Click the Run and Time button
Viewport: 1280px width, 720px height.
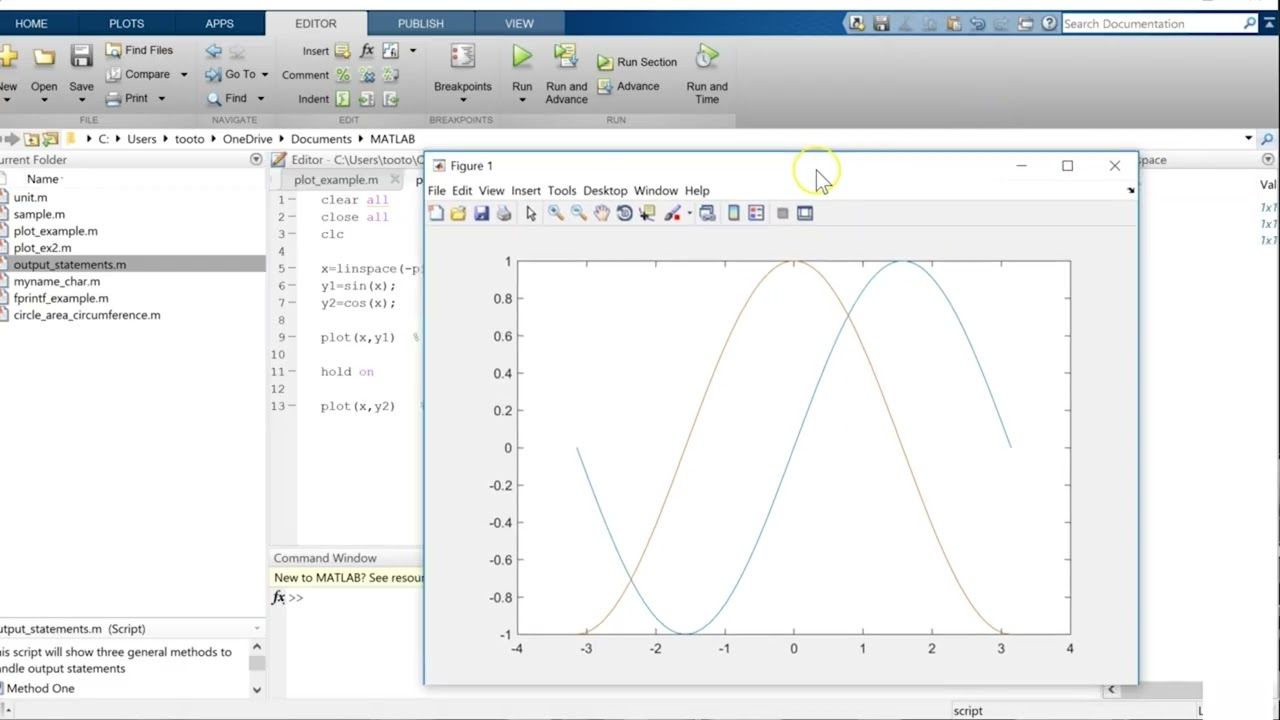coord(707,73)
